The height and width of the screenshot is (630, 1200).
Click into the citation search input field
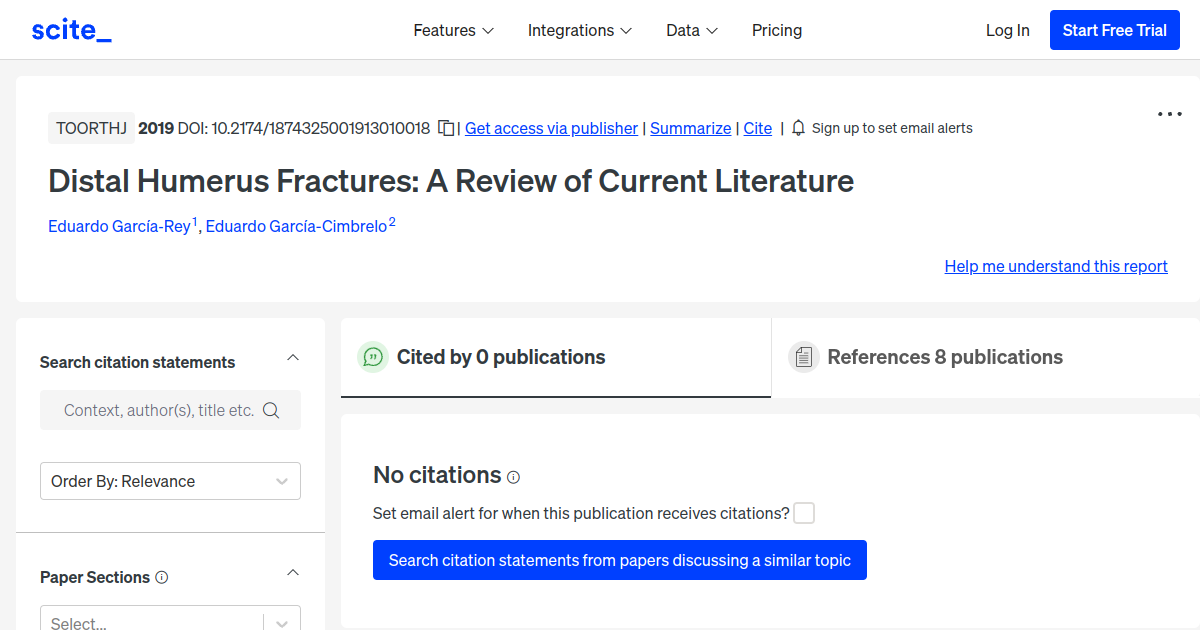[158, 410]
